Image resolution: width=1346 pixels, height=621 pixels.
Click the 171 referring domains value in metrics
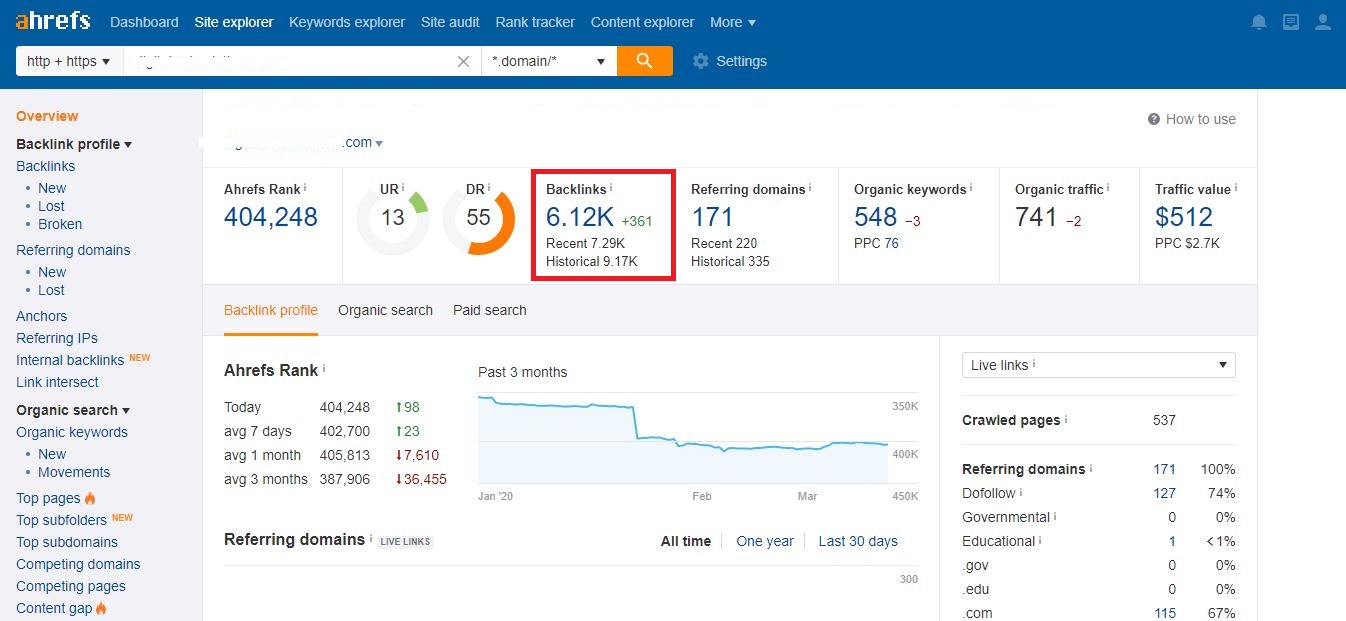point(712,217)
